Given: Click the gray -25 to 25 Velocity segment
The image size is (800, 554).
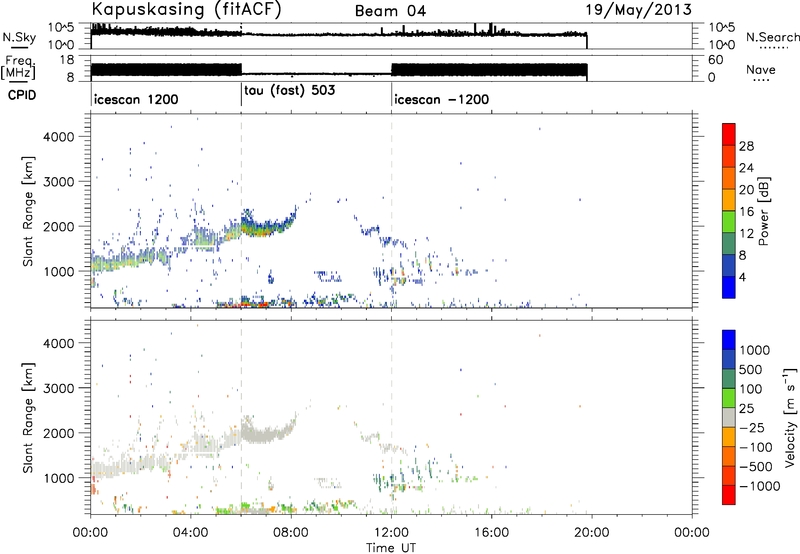Looking at the screenshot, I should point(729,417).
